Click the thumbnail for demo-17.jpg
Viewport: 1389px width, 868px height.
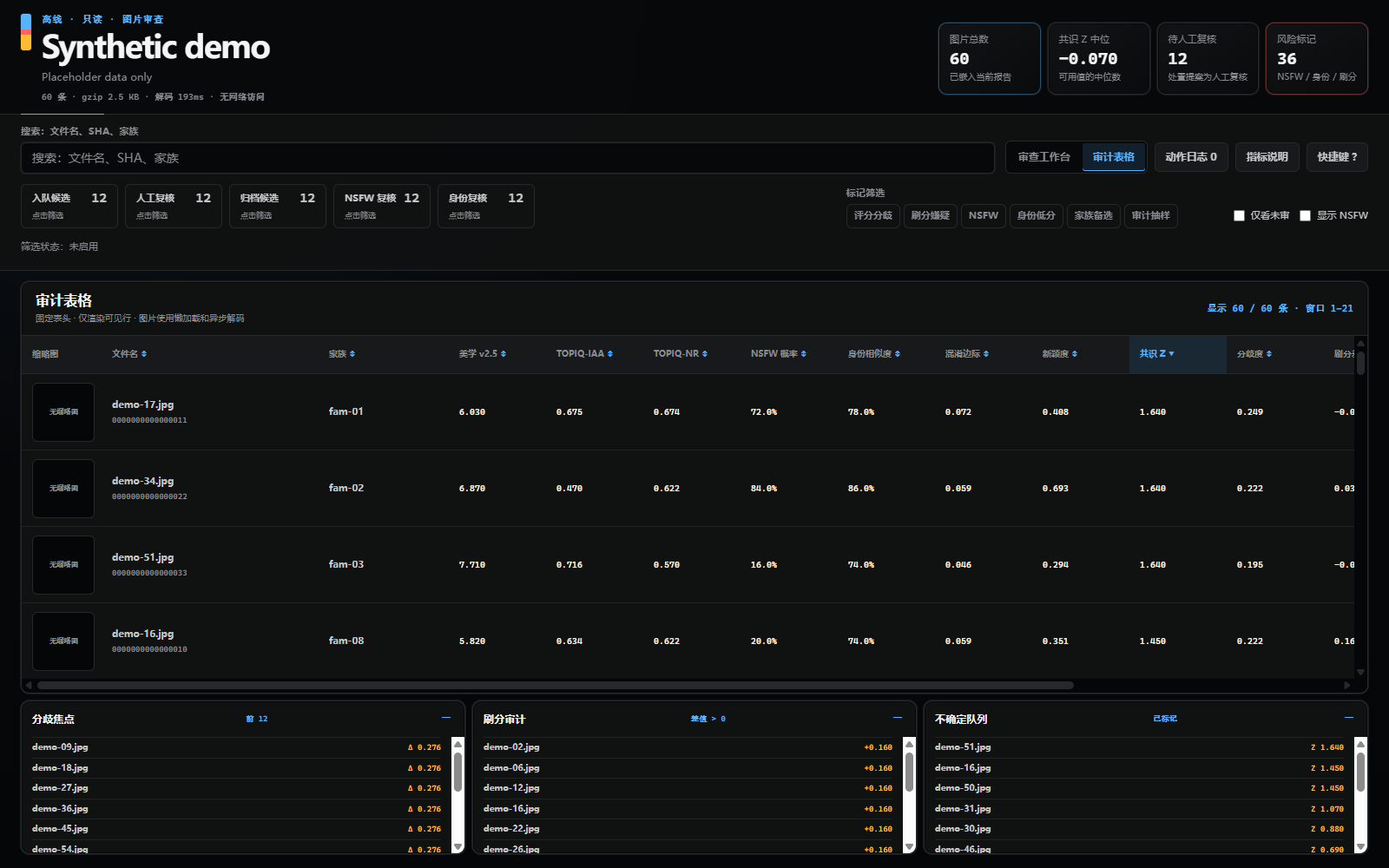click(x=63, y=412)
